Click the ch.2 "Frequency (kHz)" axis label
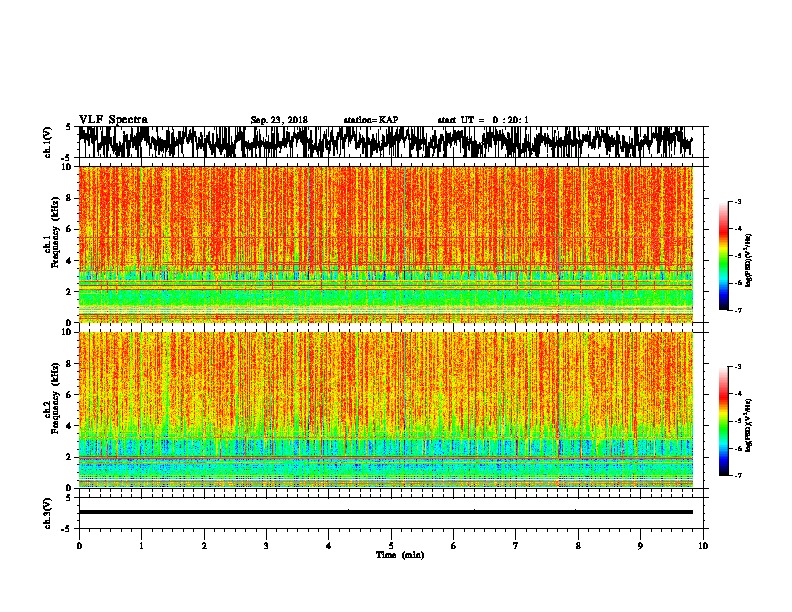Screen dimensions: 792x612 coord(55,398)
